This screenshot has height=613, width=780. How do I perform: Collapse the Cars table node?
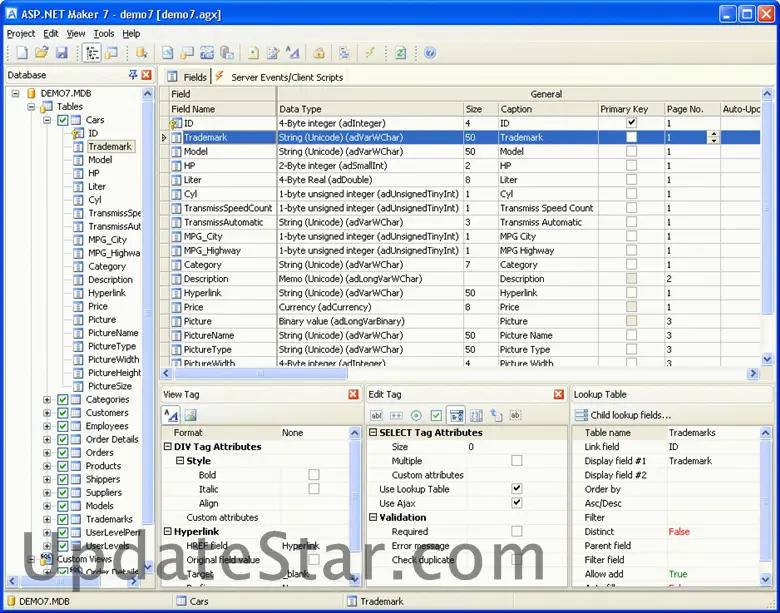[x=47, y=120]
